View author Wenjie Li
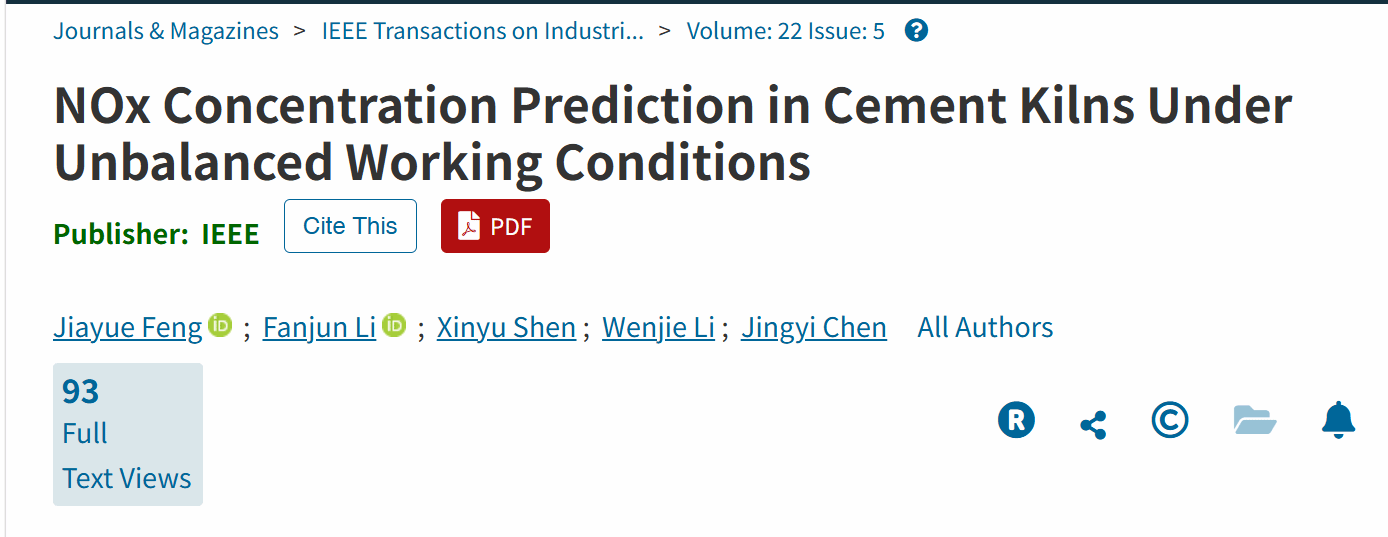Screen dimensions: 1388x537 coord(658,328)
